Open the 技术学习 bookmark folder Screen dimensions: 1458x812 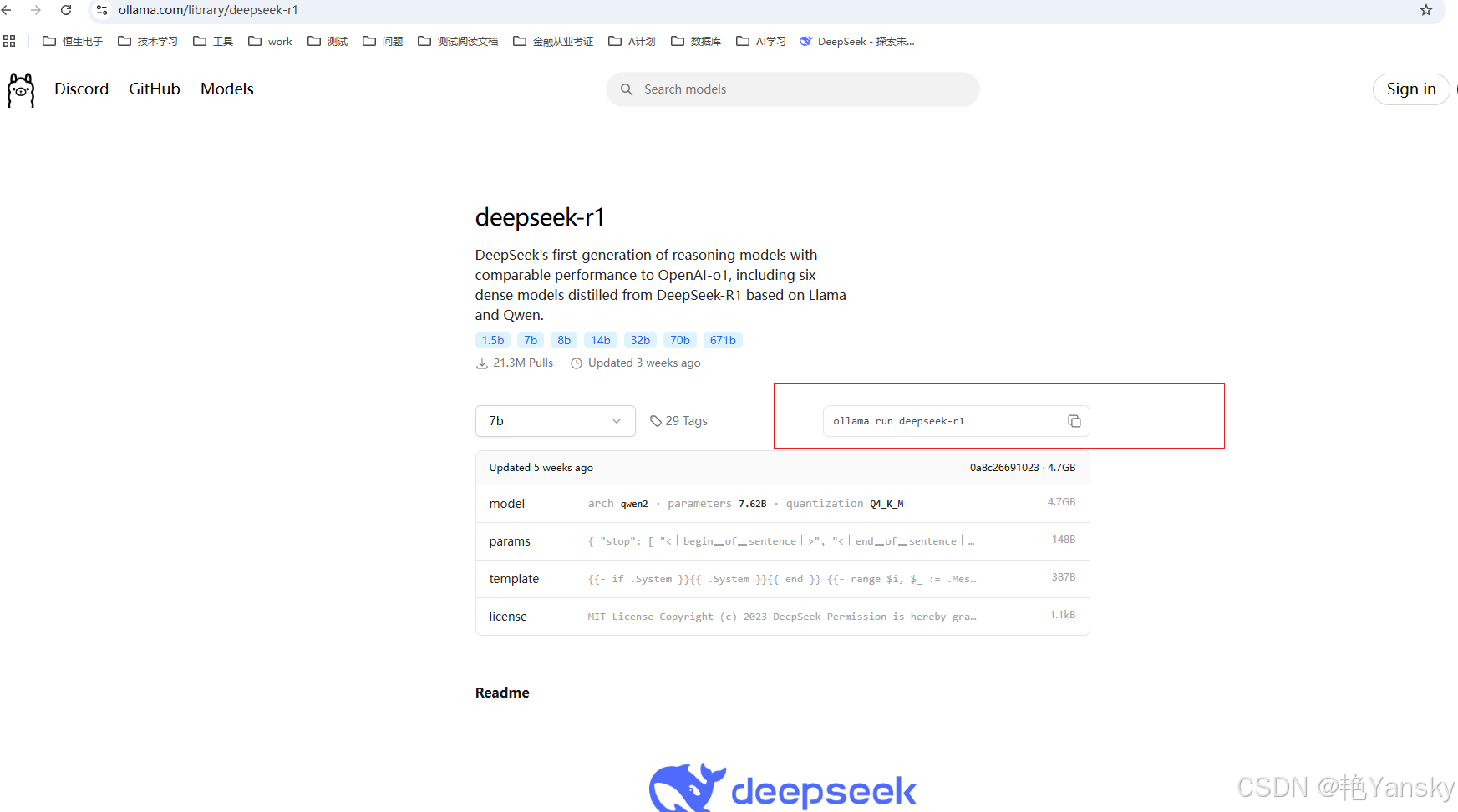148,41
